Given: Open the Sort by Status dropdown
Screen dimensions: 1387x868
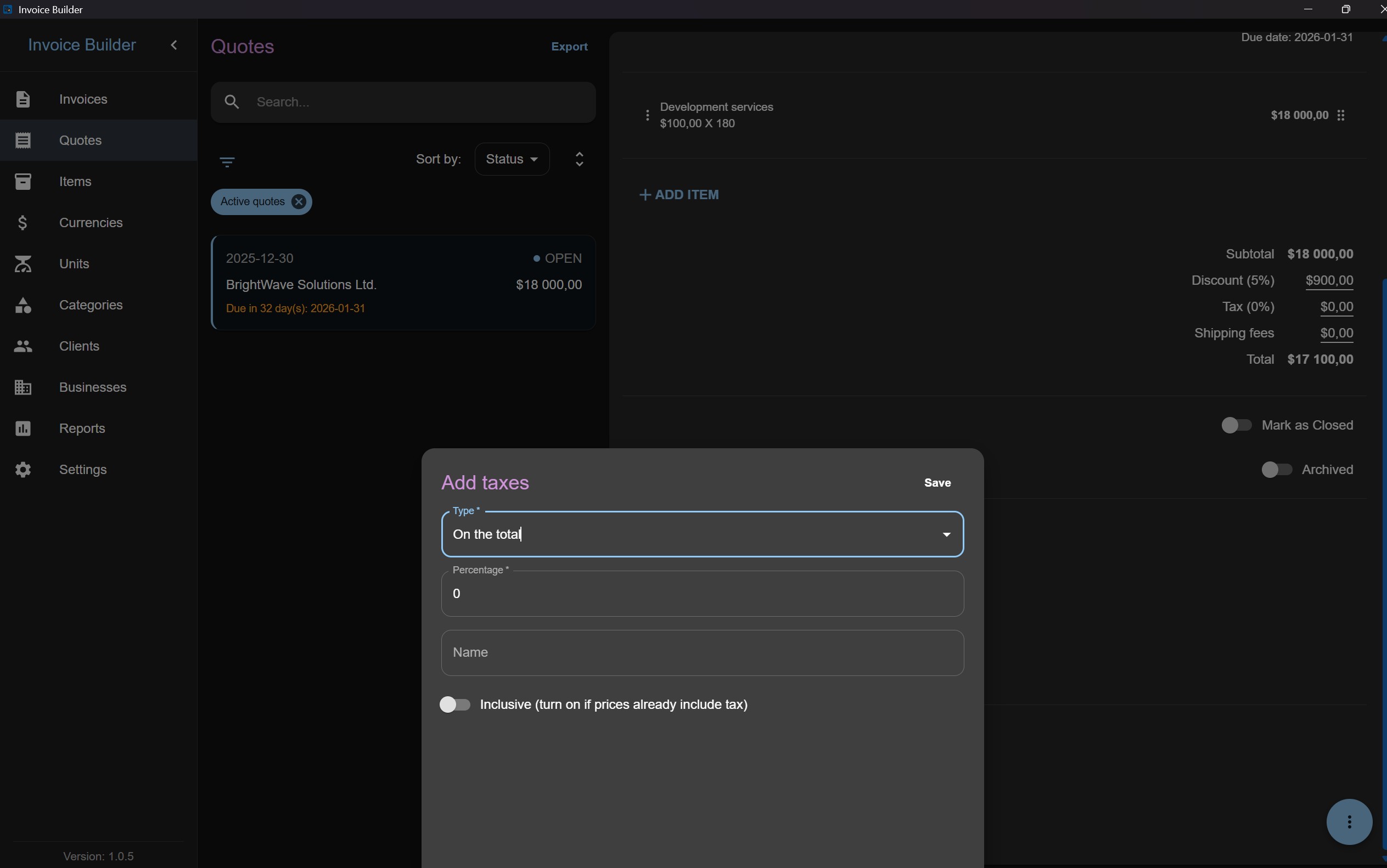Looking at the screenshot, I should [512, 159].
